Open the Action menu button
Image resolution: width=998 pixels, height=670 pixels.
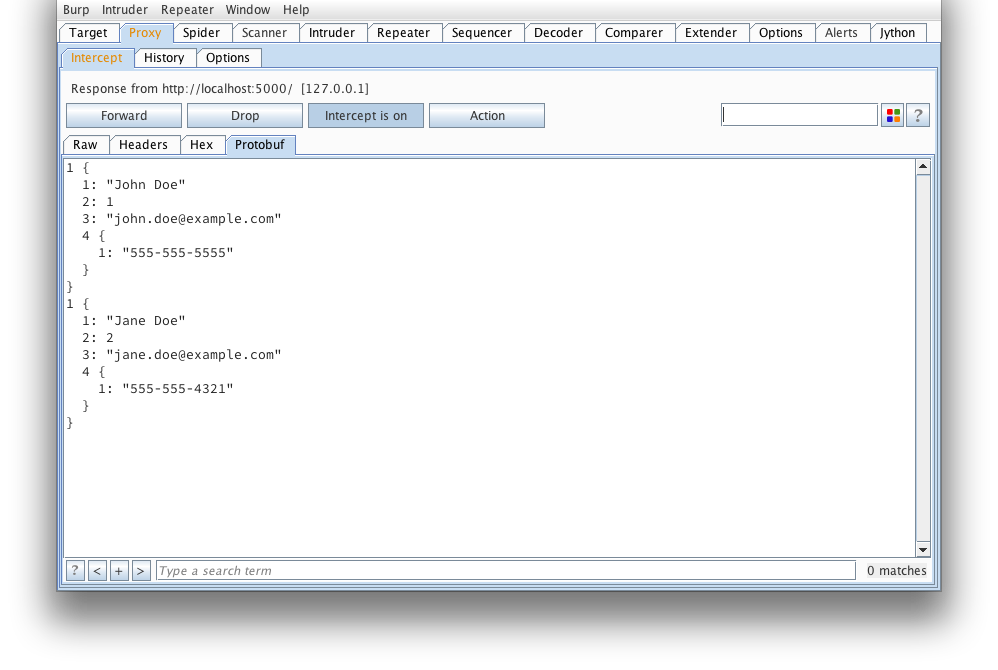point(487,116)
